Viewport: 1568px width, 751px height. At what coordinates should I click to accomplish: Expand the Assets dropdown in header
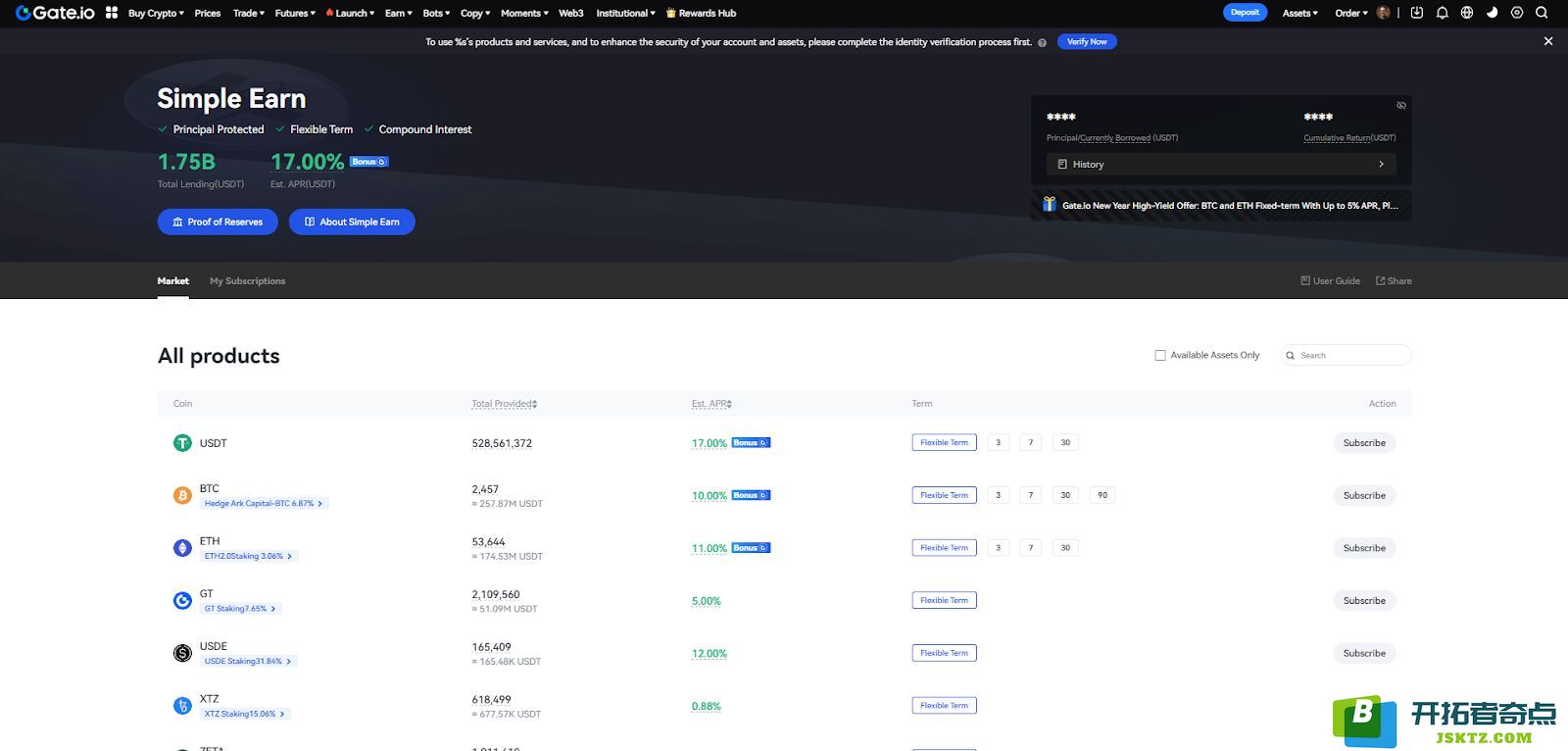(1299, 13)
